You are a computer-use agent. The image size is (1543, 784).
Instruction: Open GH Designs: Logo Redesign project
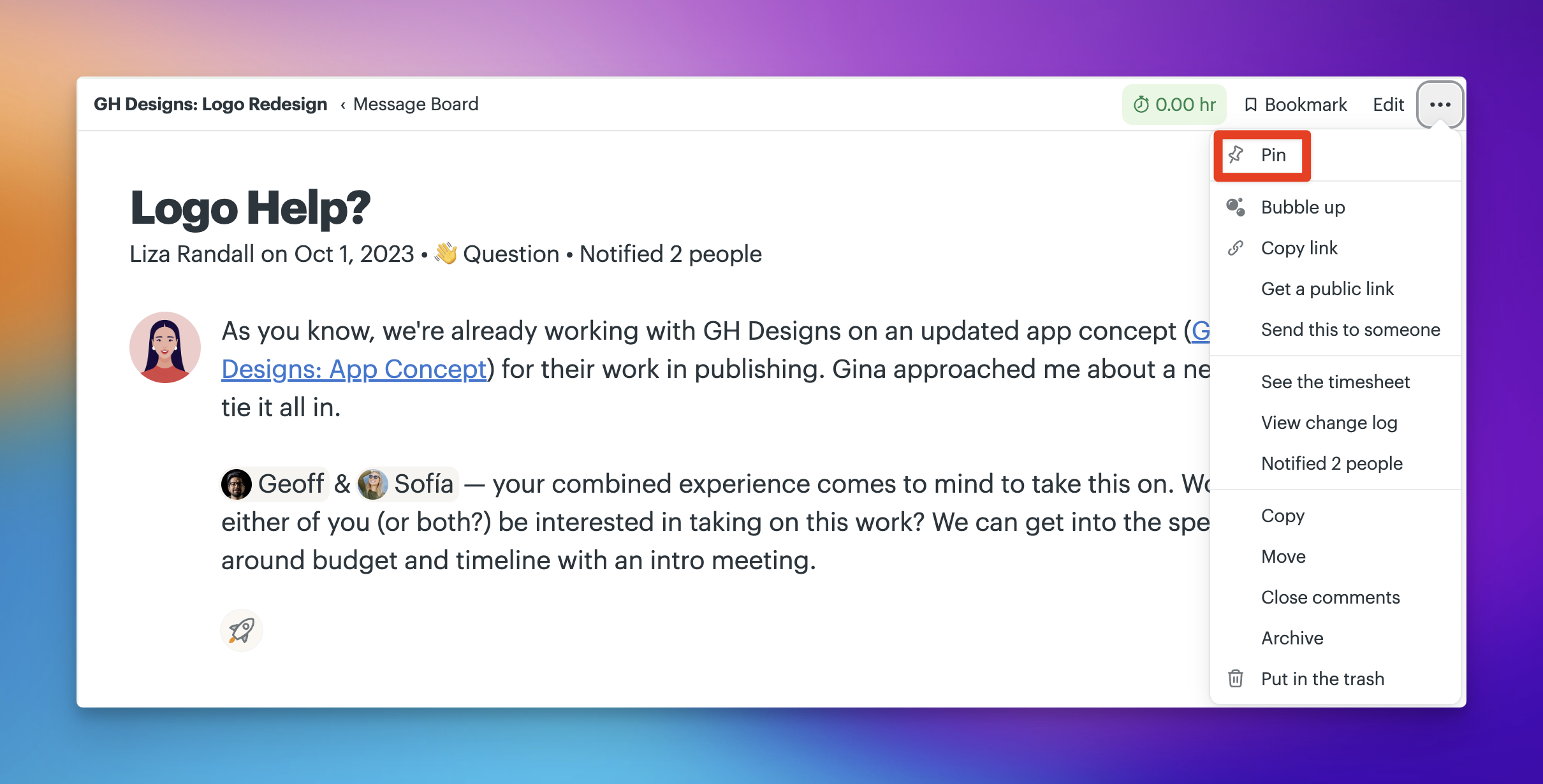tap(210, 105)
